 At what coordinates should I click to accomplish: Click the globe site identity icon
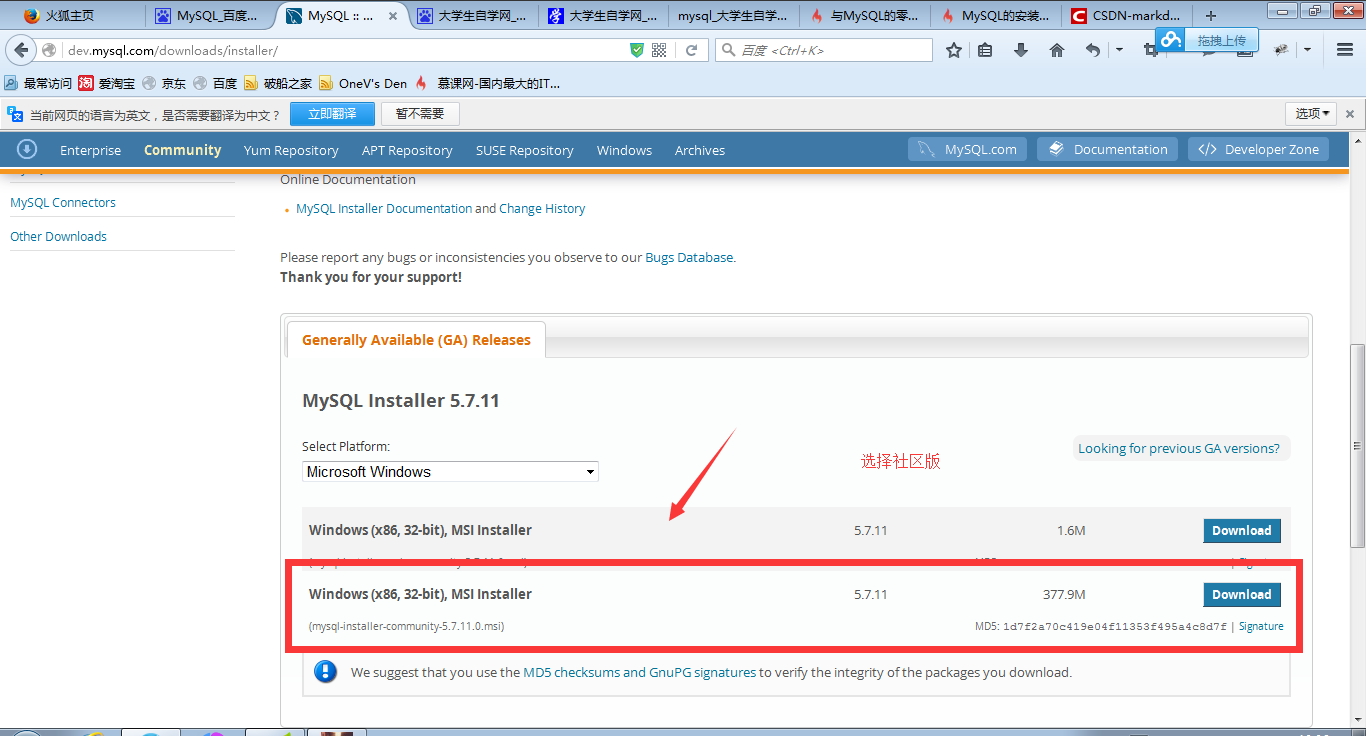pos(49,50)
